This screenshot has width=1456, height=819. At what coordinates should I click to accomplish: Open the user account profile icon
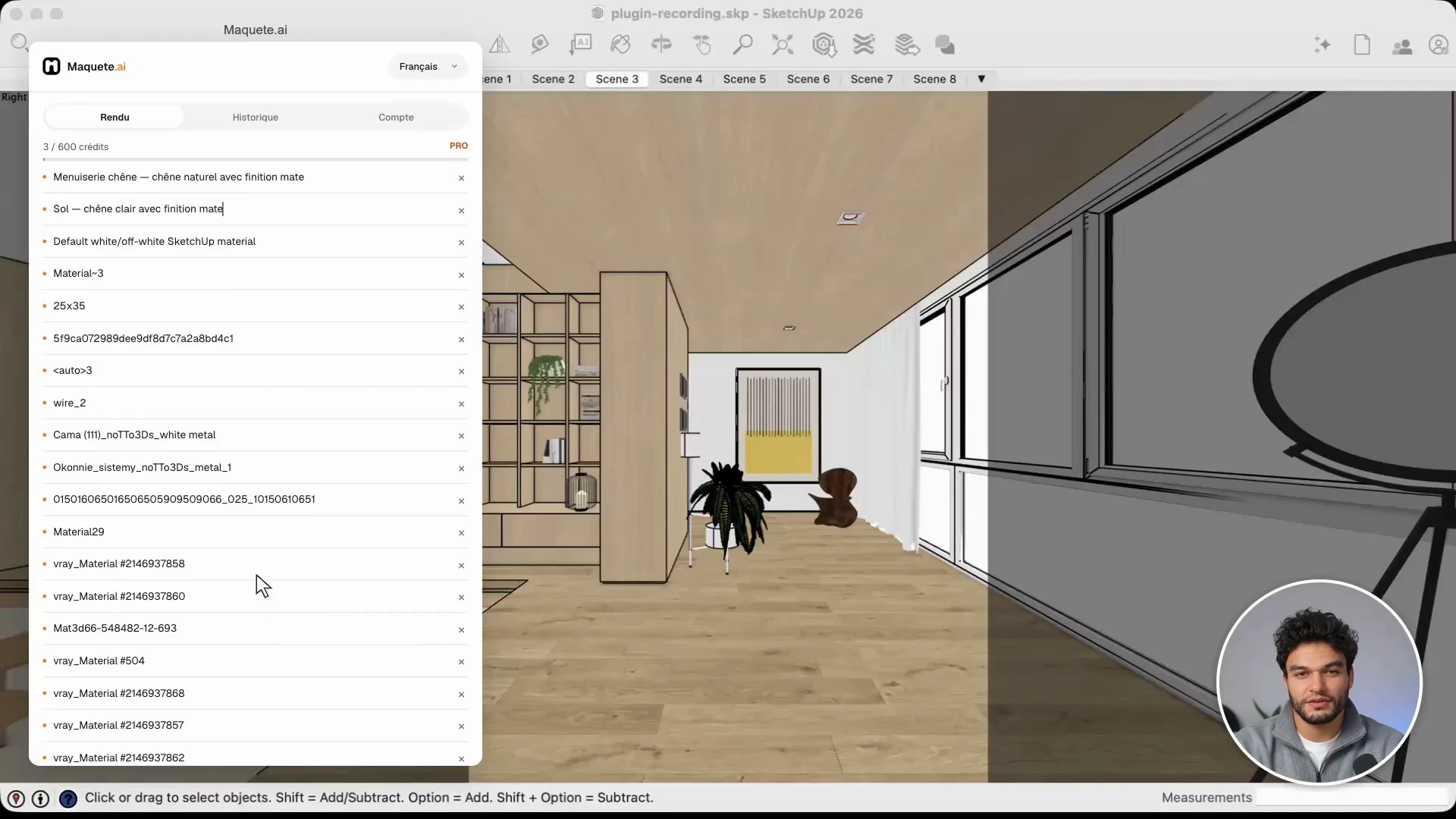[1439, 45]
